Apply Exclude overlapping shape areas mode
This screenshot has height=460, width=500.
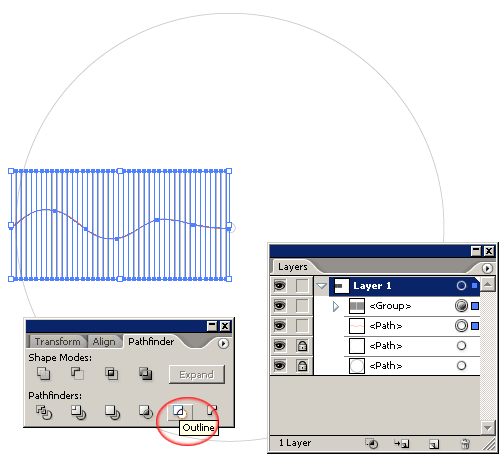(145, 374)
